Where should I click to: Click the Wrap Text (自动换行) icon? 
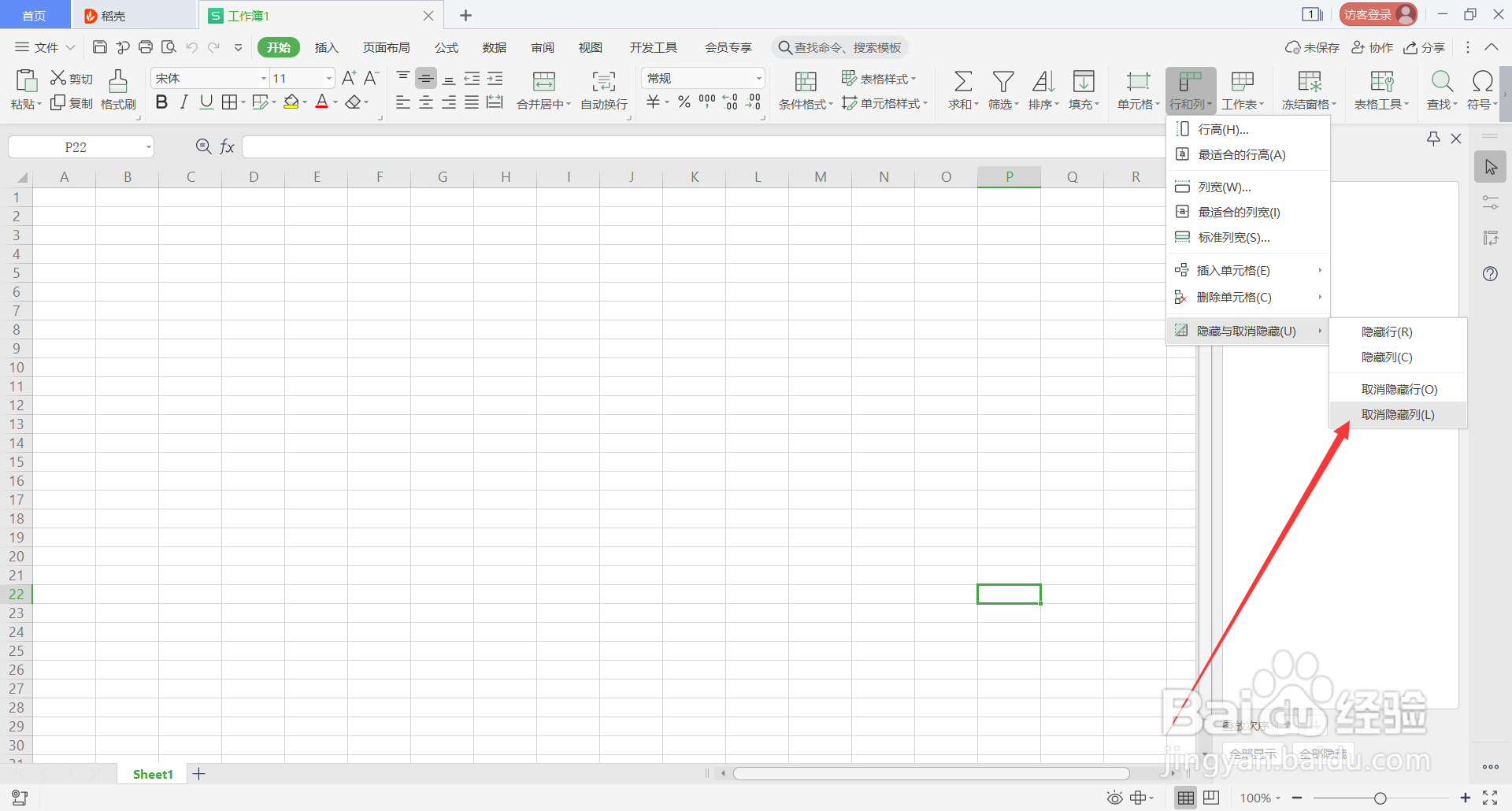604,81
